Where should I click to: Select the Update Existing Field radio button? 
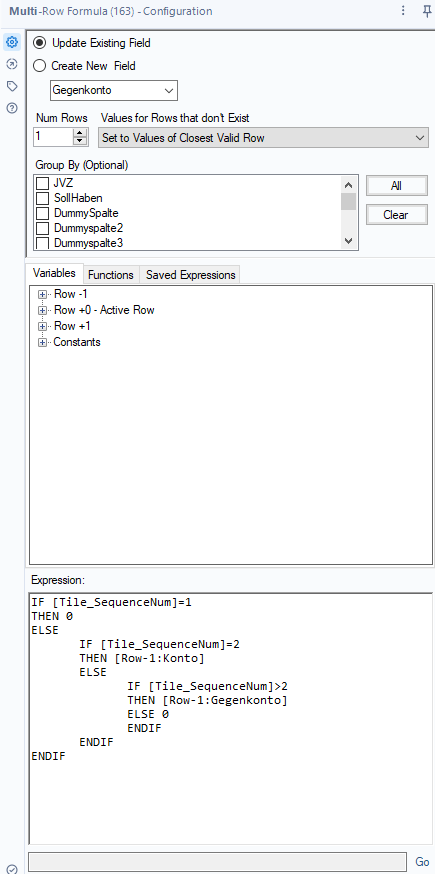tap(40, 43)
